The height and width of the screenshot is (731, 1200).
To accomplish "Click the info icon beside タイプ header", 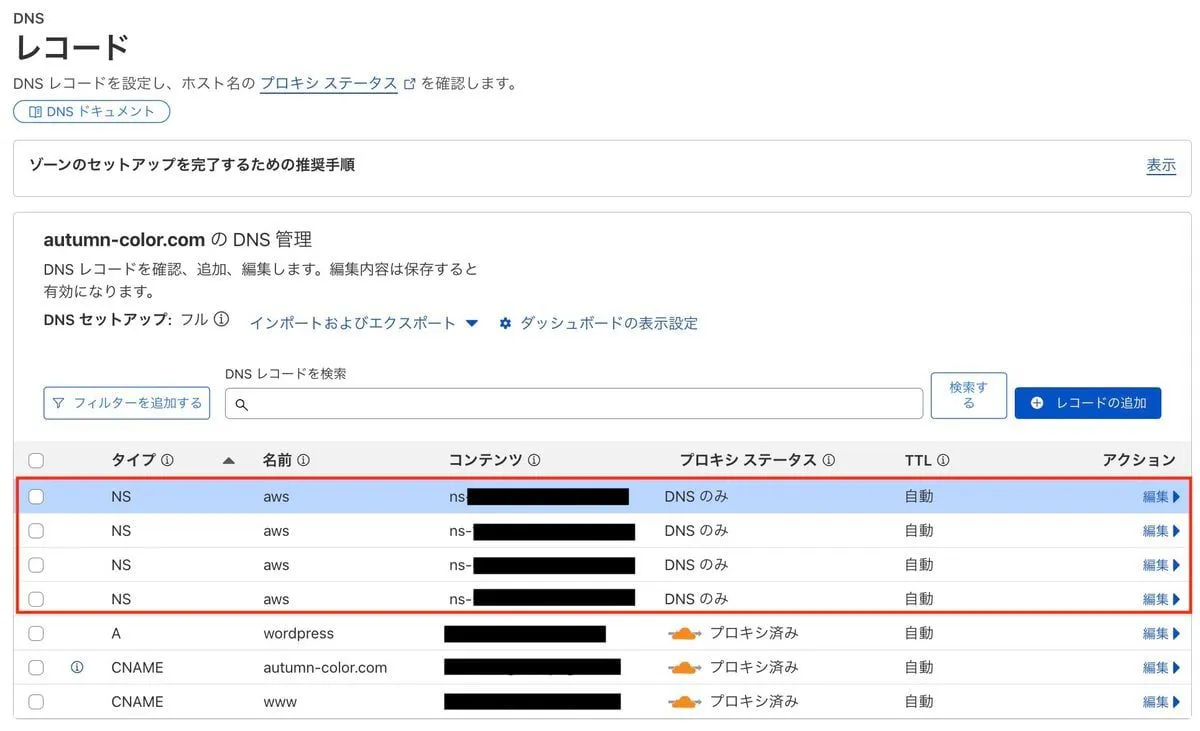I will point(167,460).
